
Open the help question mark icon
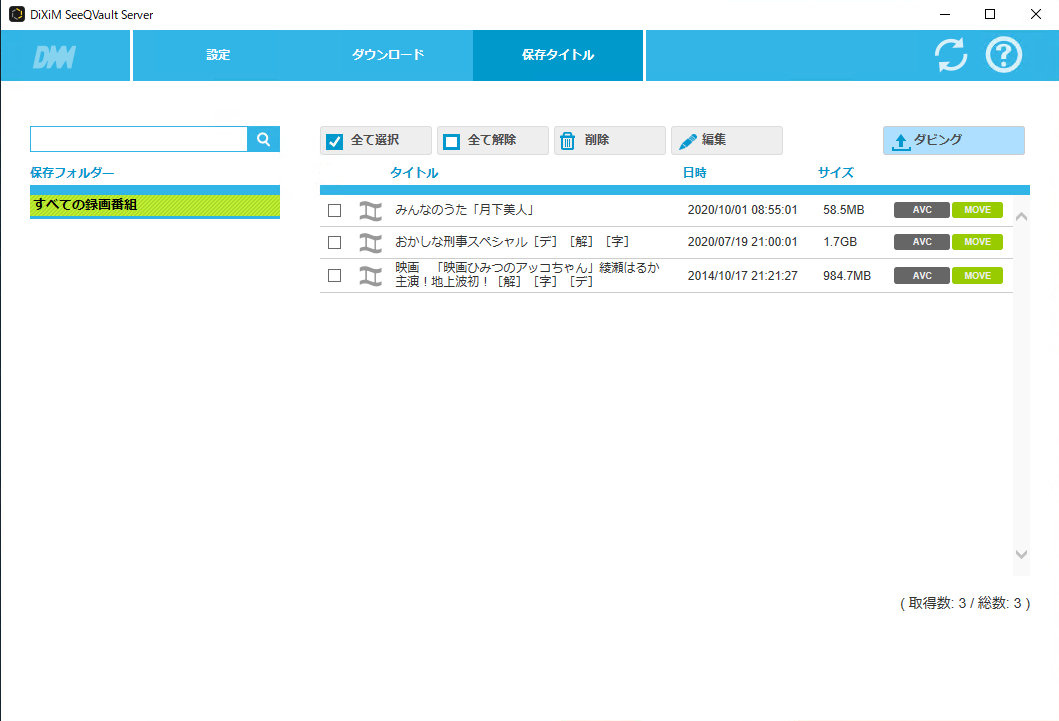pyautogui.click(x=1004, y=55)
